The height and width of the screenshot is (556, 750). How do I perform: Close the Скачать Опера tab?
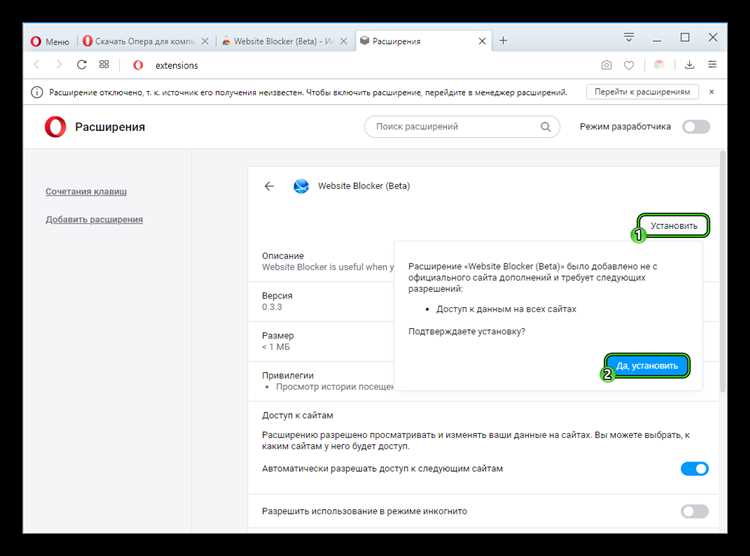(205, 42)
